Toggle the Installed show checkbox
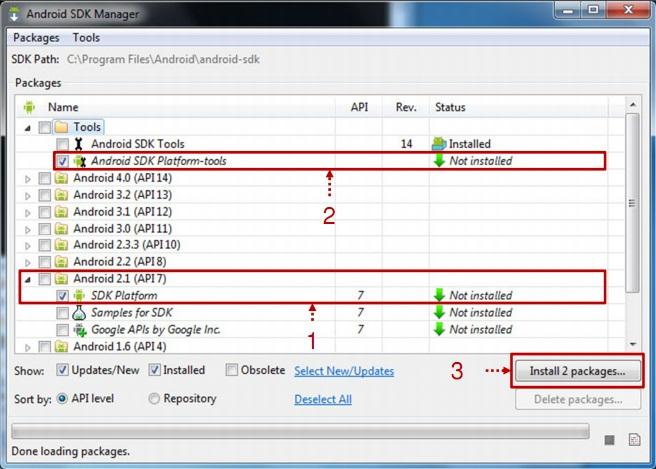 point(154,370)
